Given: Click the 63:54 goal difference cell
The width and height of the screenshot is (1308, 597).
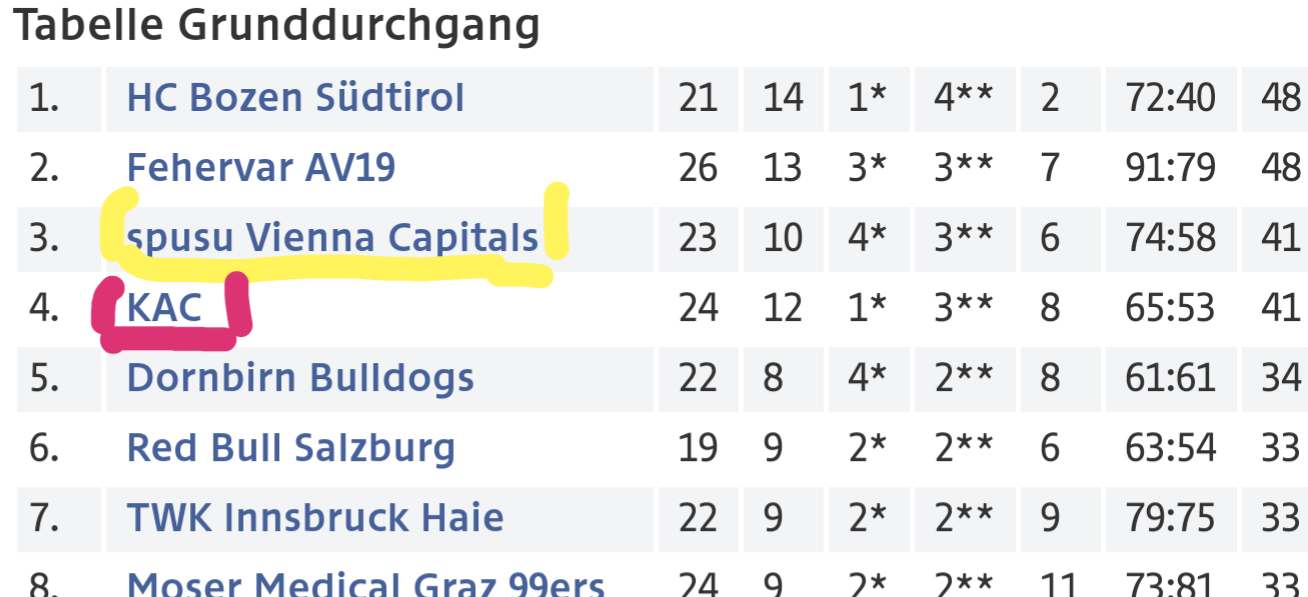Looking at the screenshot, I should pyautogui.click(x=1171, y=448).
